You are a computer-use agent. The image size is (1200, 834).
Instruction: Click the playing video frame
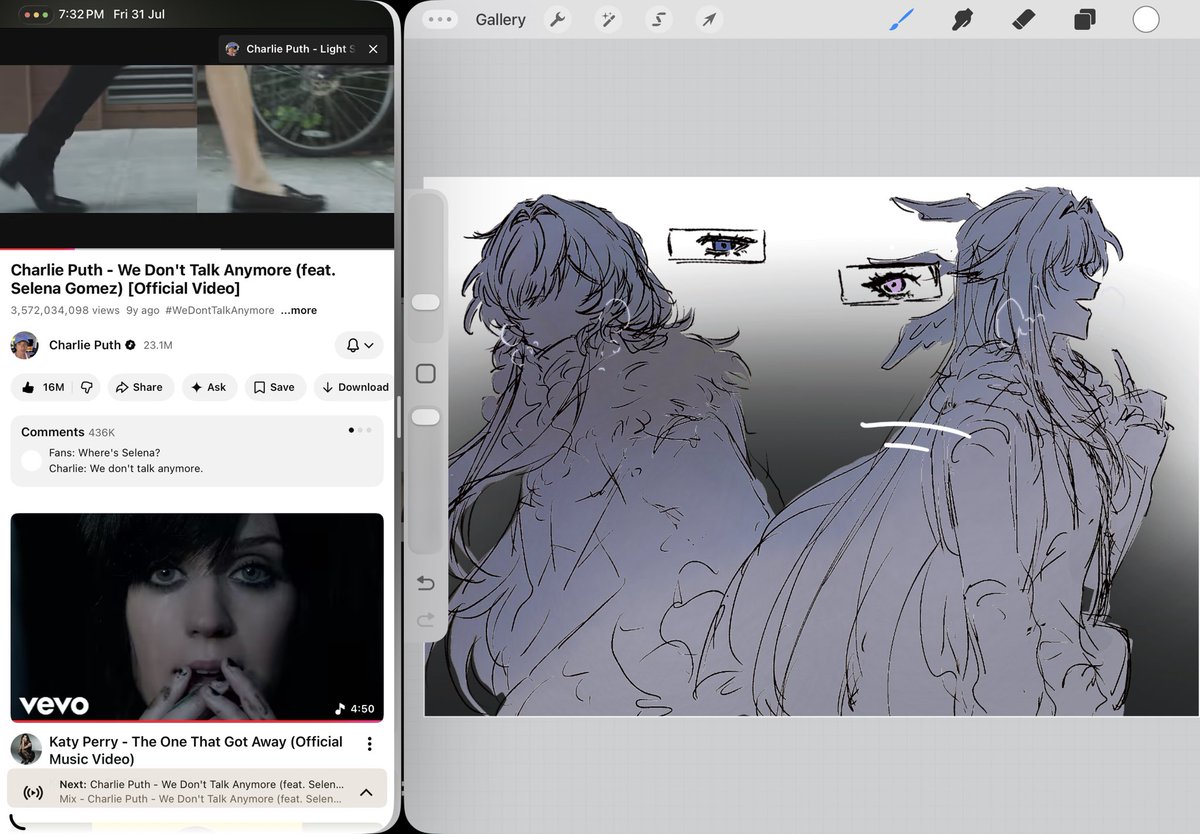coord(197,138)
